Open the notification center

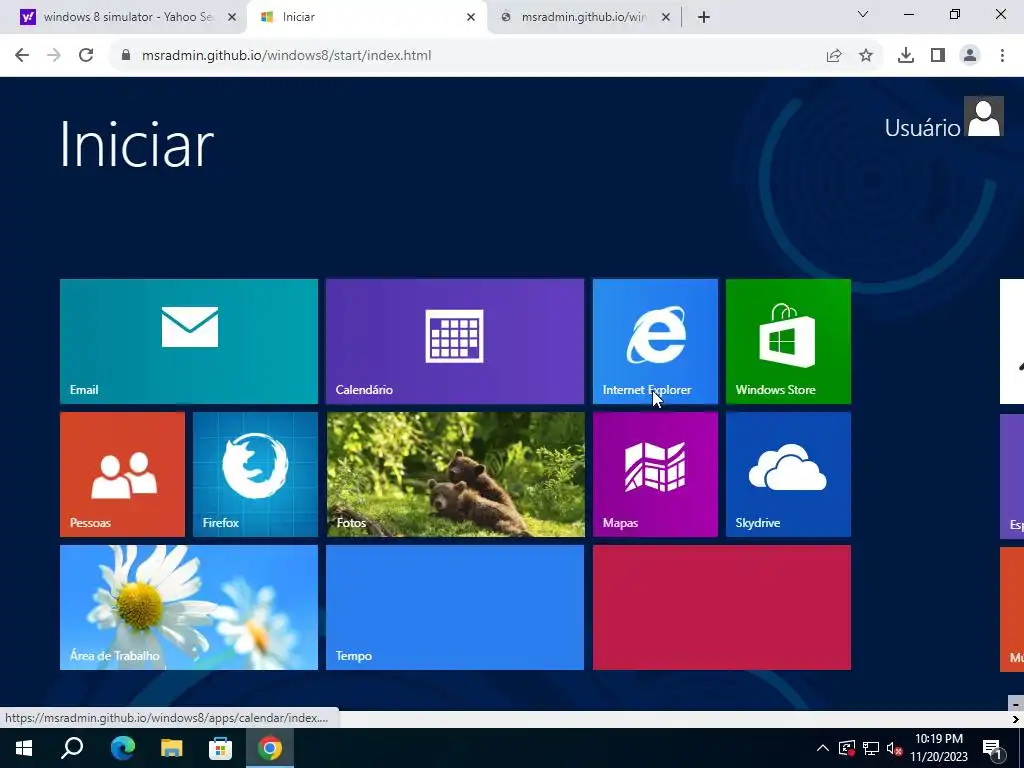993,748
